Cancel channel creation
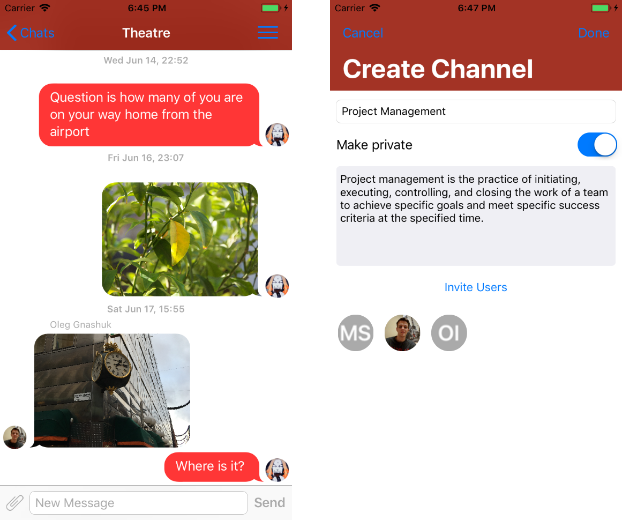Image resolution: width=623 pixels, height=521 pixels. click(x=363, y=33)
